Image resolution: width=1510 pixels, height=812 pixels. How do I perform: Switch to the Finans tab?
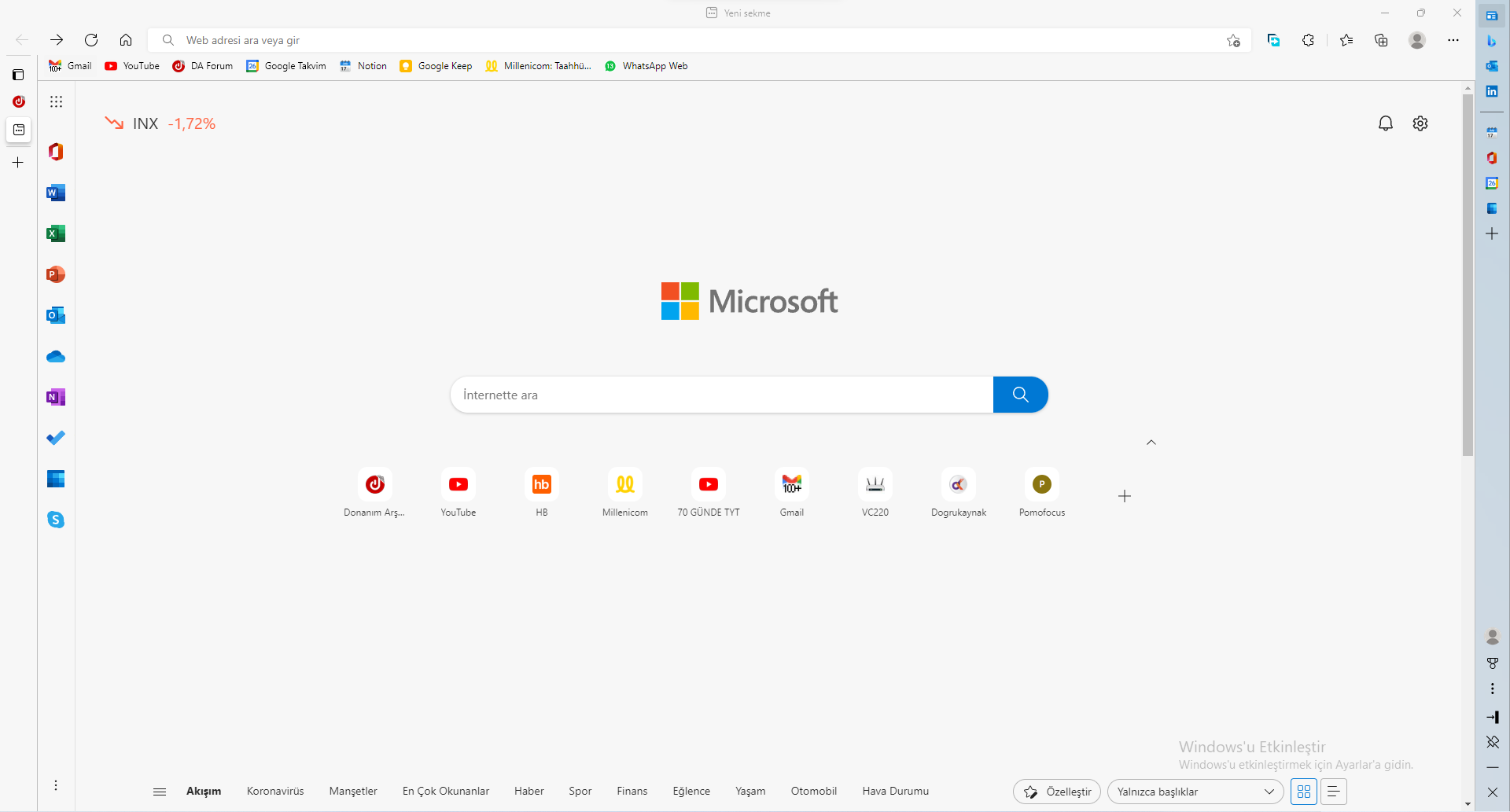pos(632,792)
